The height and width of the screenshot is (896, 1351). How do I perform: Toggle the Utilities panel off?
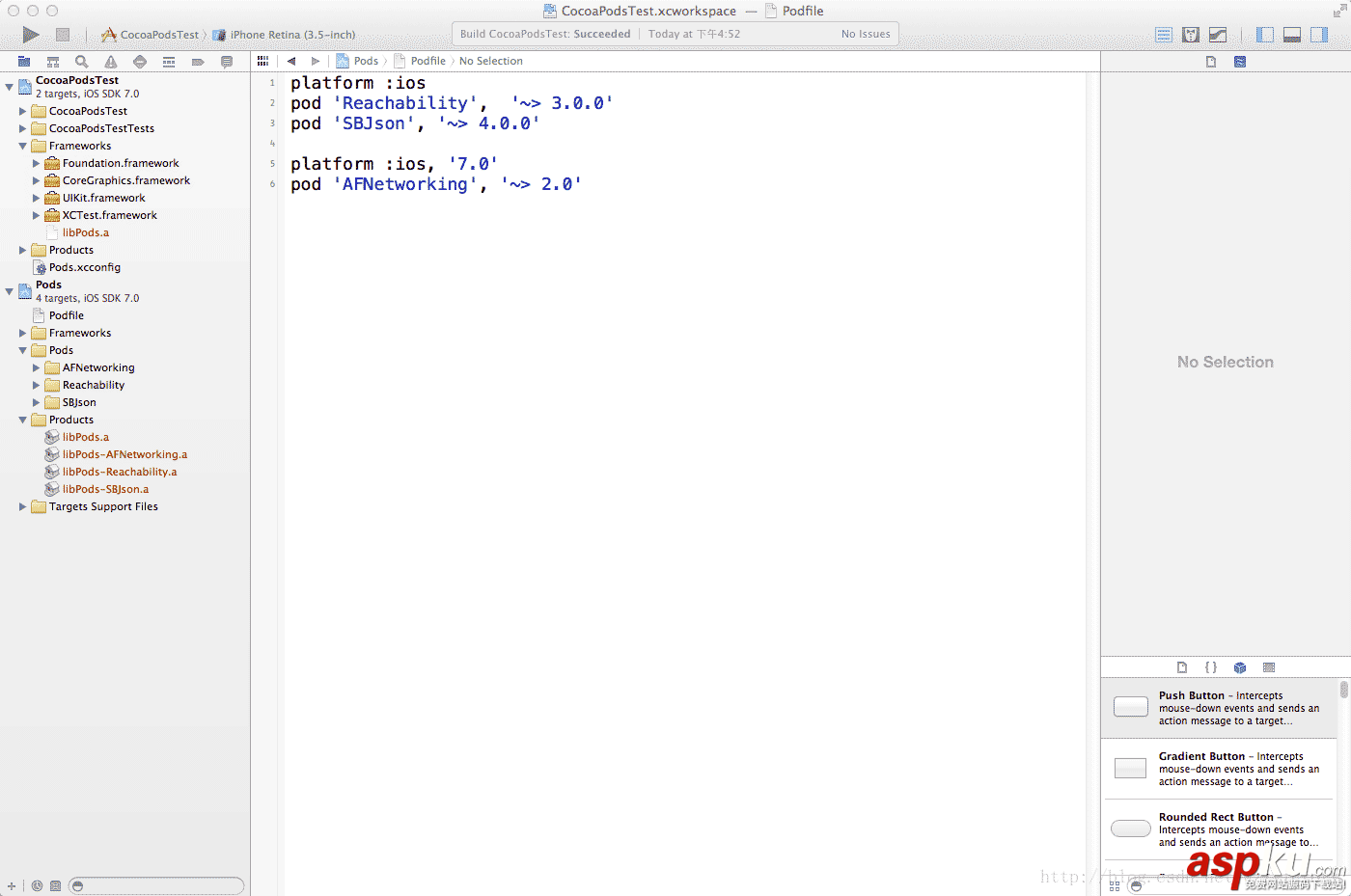[1318, 34]
